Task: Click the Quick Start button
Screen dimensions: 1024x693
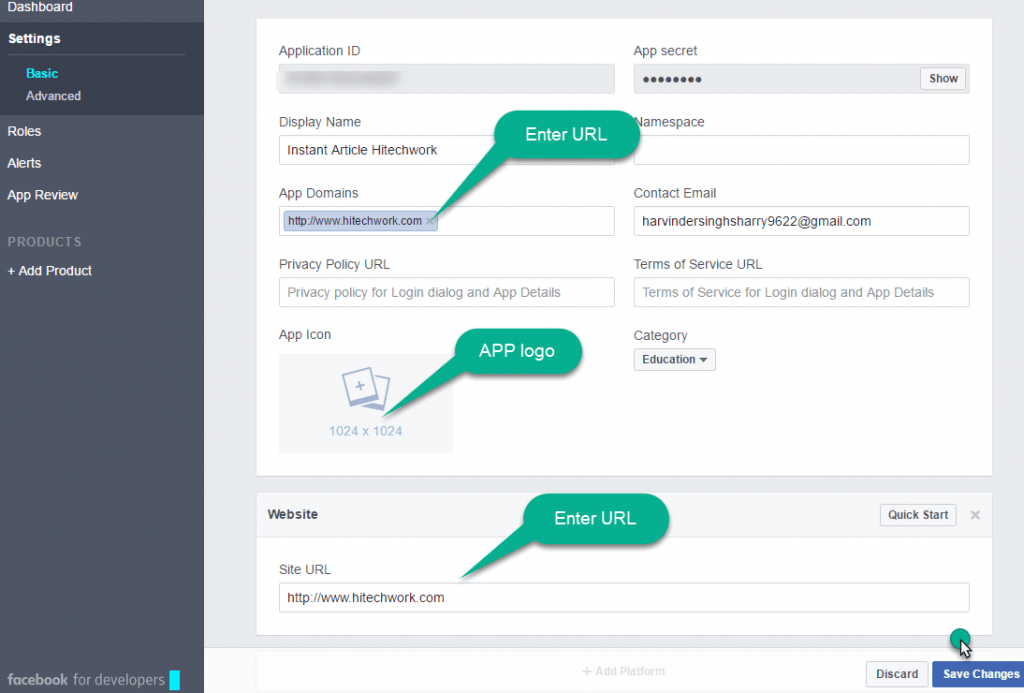Action: click(918, 515)
